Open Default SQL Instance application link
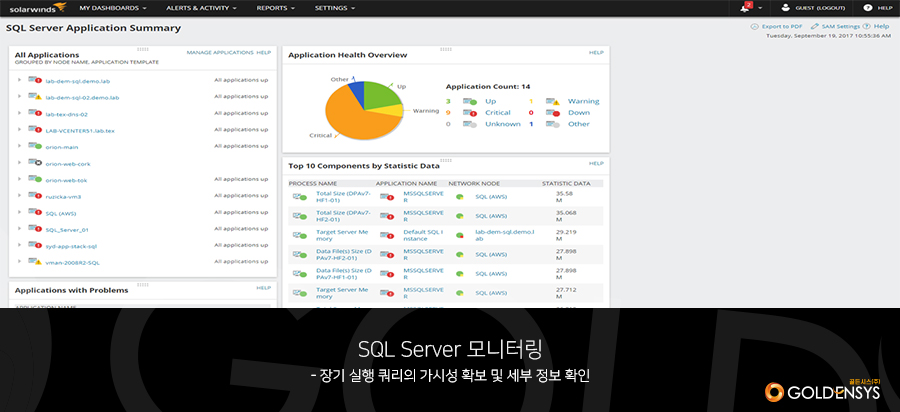 (424, 235)
